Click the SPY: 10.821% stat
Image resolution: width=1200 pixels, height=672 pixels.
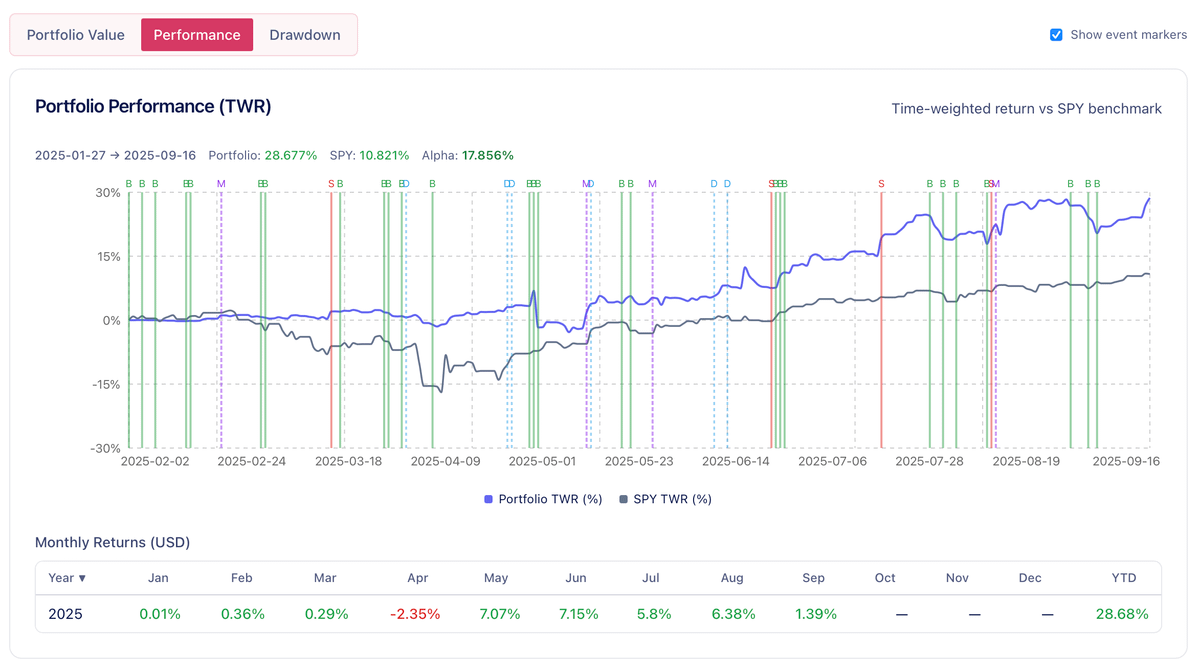tap(370, 155)
